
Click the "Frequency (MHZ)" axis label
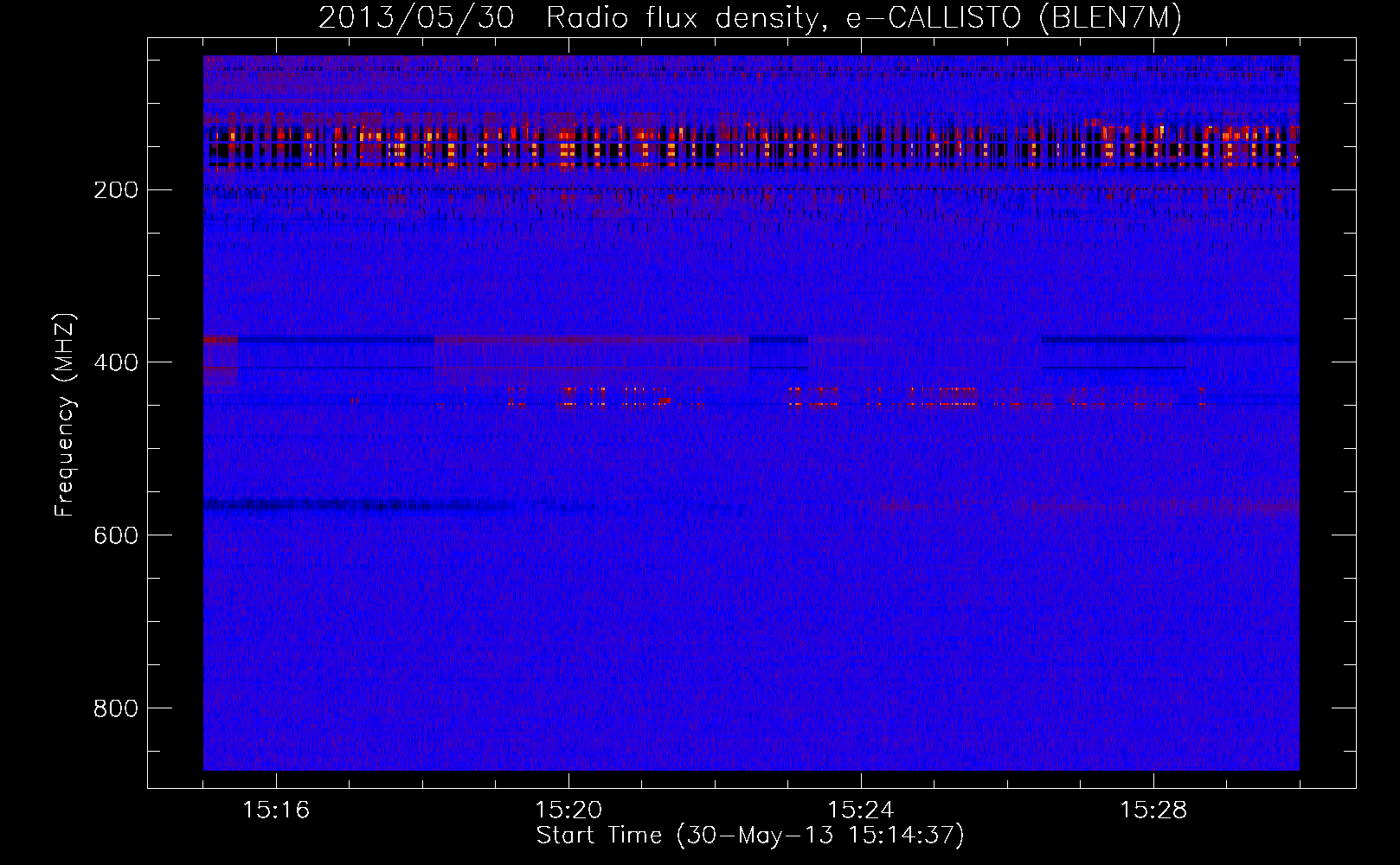(66, 415)
